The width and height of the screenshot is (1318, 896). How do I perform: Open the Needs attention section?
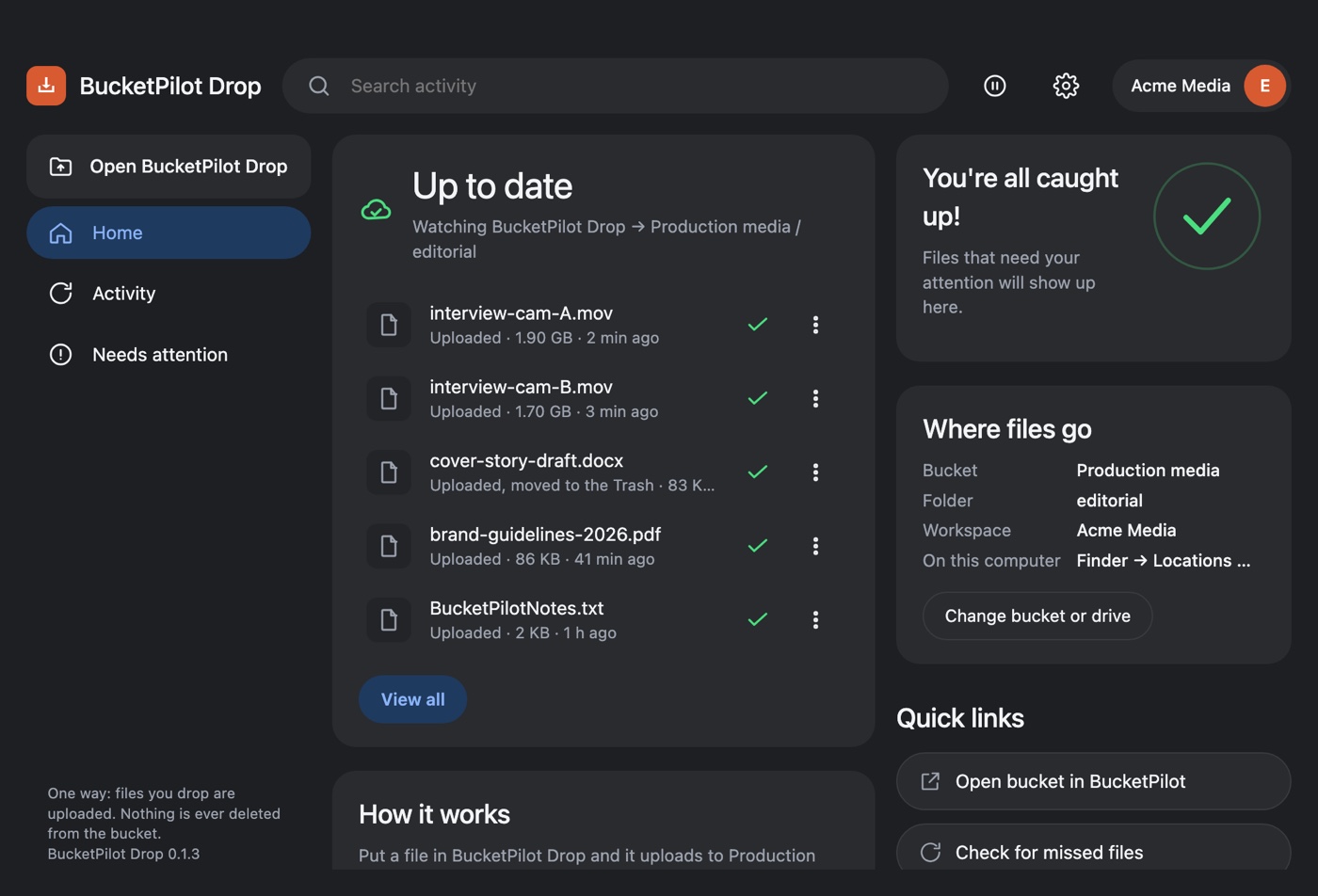click(x=169, y=355)
